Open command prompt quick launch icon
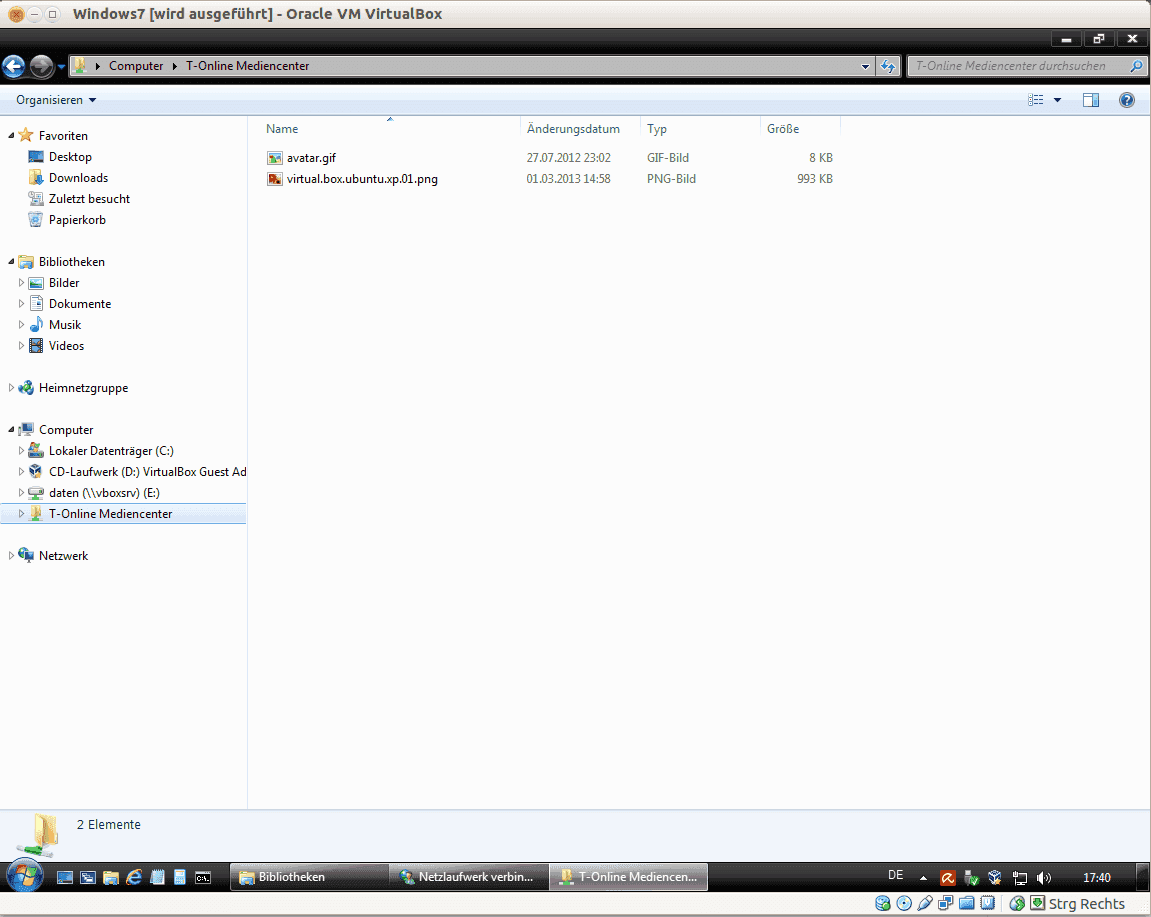The width and height of the screenshot is (1151, 917). tap(203, 877)
